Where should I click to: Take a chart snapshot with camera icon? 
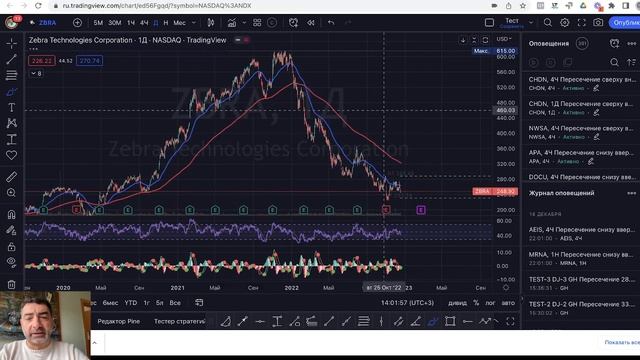coord(598,23)
